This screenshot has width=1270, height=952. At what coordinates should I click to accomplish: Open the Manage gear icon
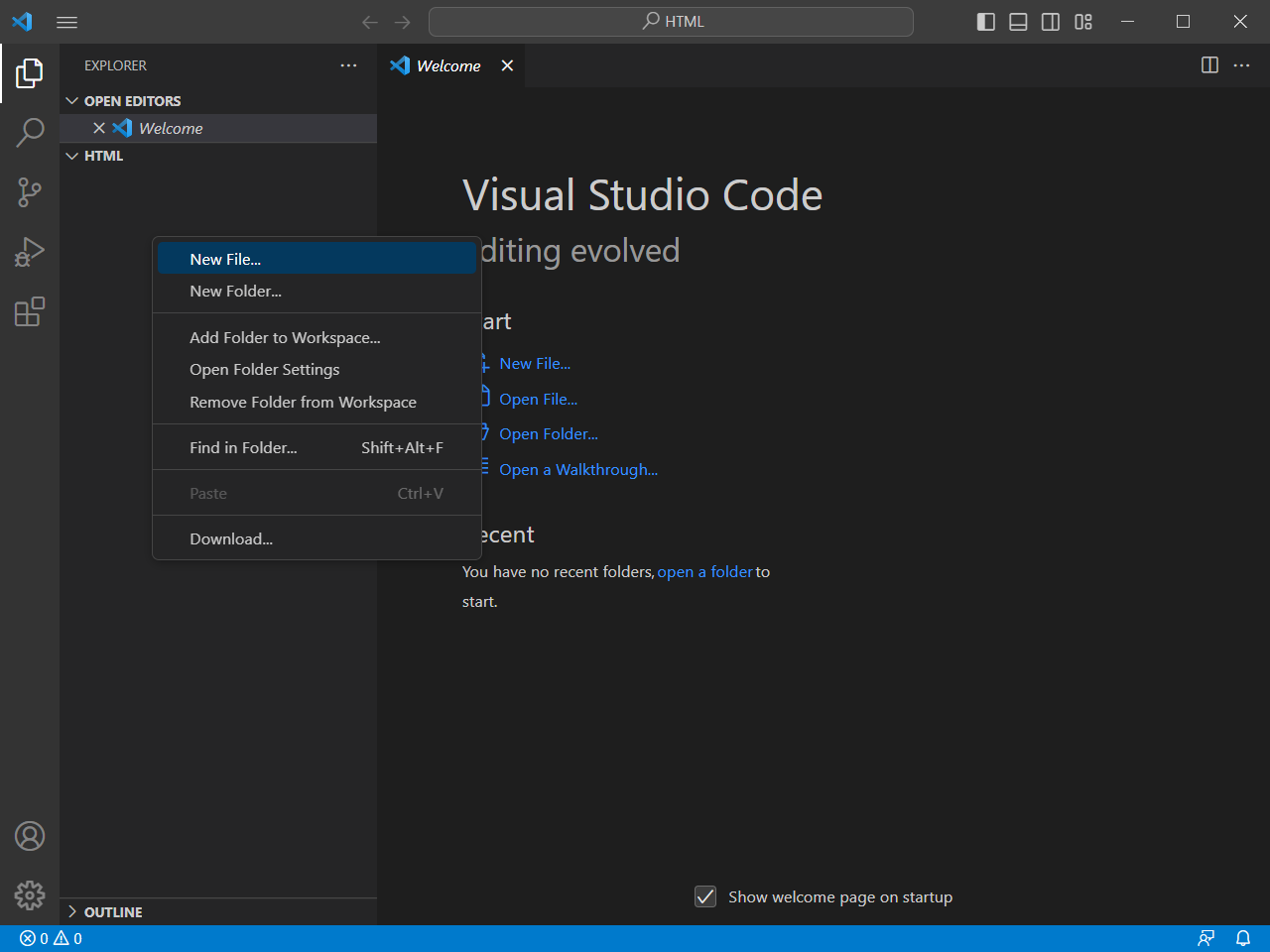[30, 895]
